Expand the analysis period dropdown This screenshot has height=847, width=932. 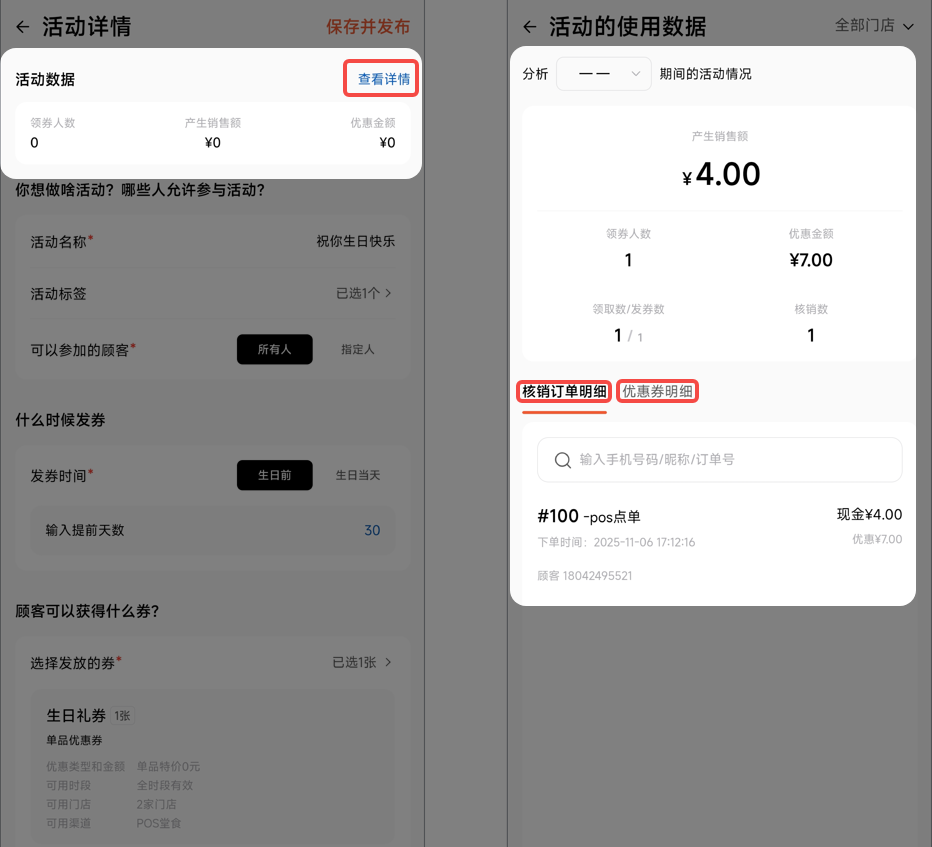coord(603,74)
